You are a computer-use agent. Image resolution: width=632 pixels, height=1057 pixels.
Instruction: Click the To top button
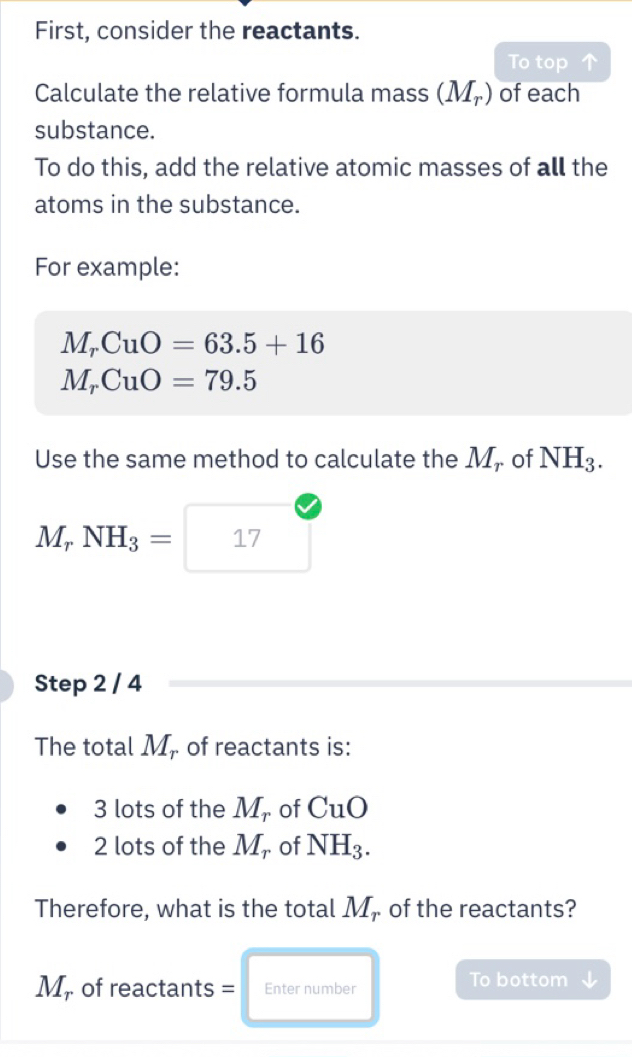552,62
